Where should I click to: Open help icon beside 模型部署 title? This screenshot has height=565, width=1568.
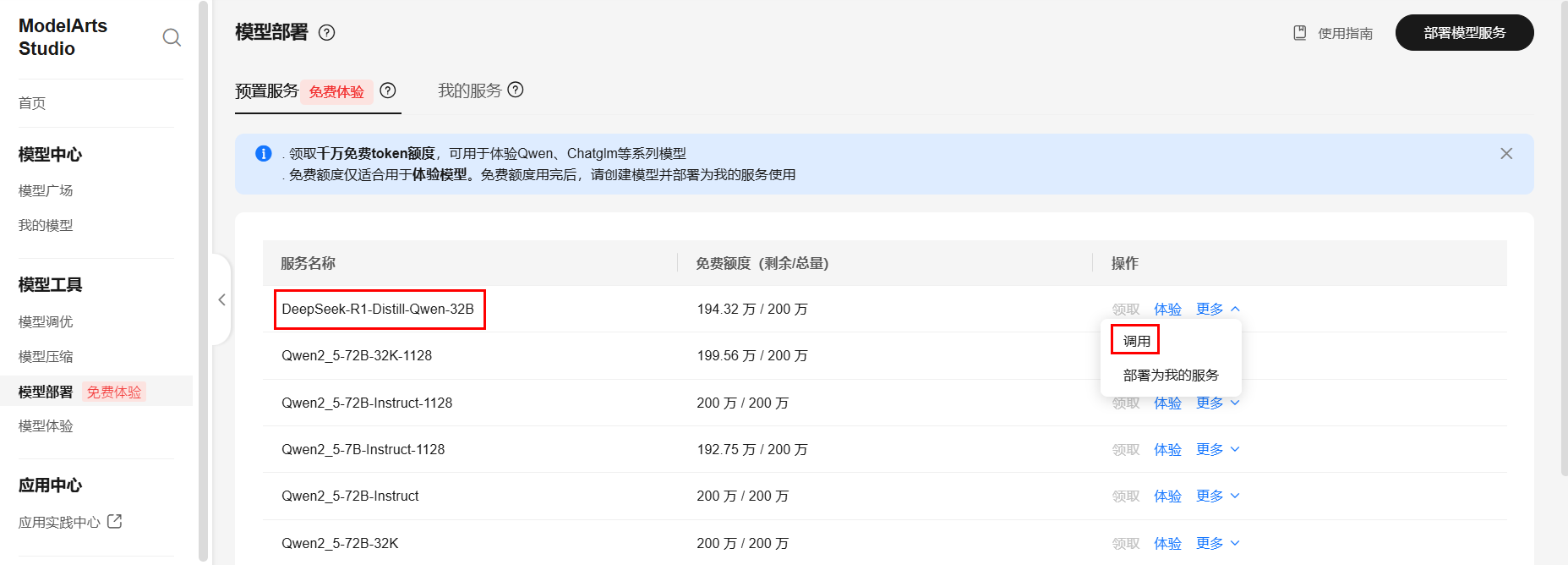tap(326, 32)
